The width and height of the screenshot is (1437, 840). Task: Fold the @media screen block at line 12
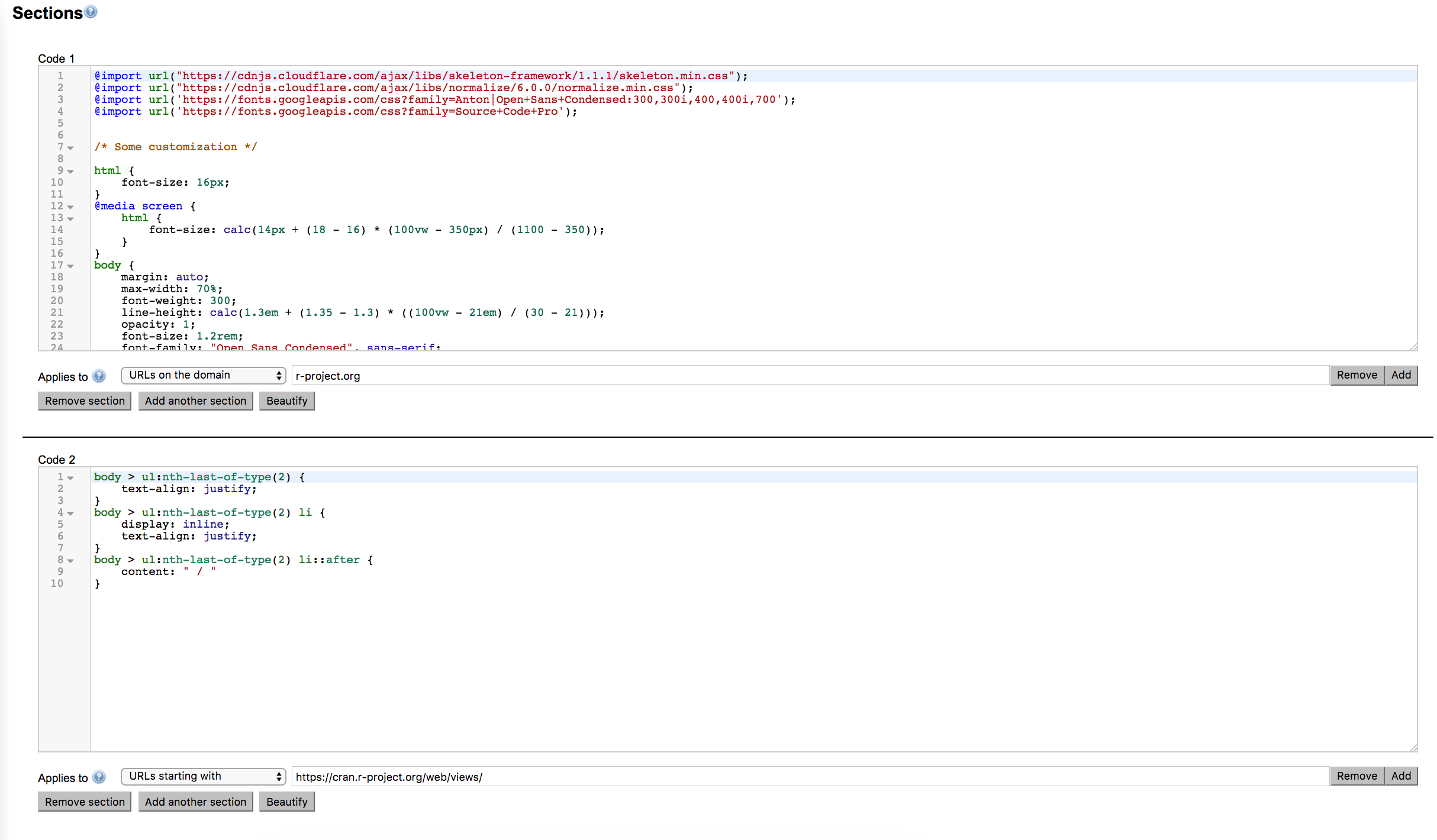[x=70, y=207]
